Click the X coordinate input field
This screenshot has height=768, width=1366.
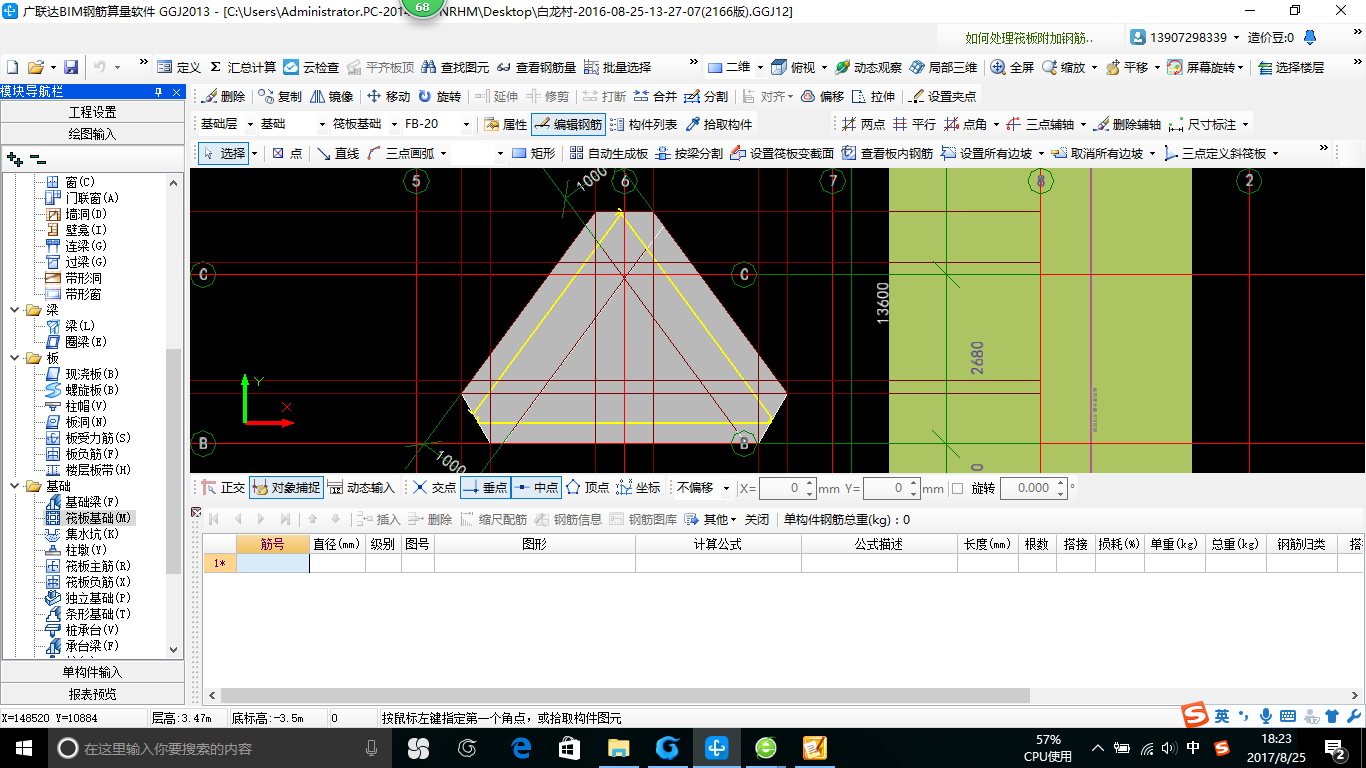[x=788, y=488]
